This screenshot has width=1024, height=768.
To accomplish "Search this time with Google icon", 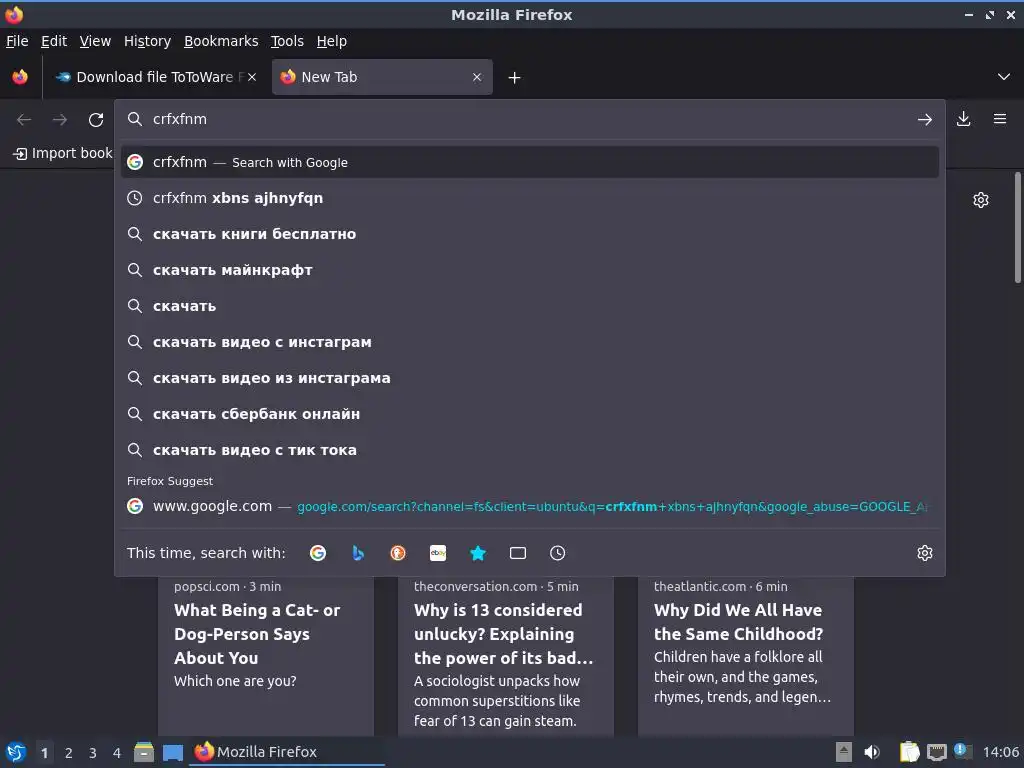I will pyautogui.click(x=318, y=553).
